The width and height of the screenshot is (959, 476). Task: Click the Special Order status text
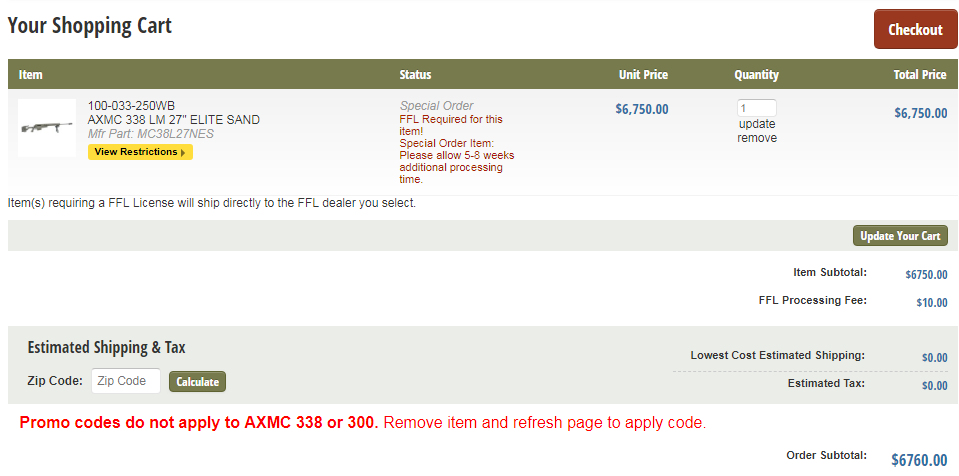[x=437, y=106]
